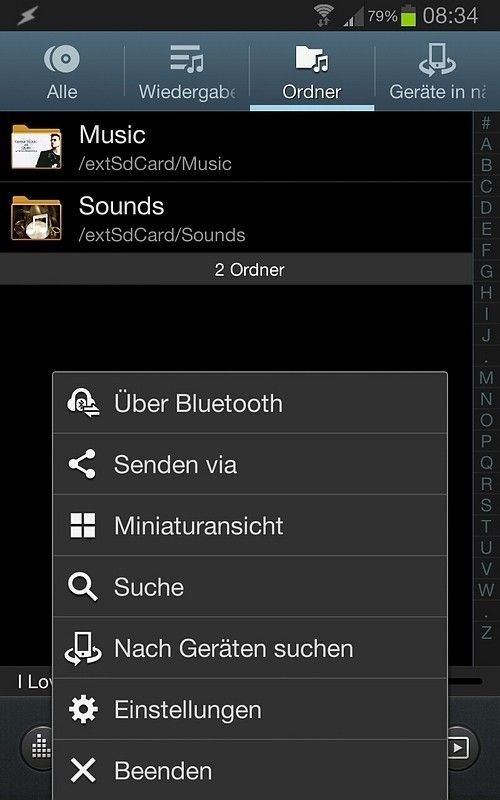The image size is (500, 800).
Task: Switch to Geräte in der Nähe tab
Action: click(x=438, y=71)
